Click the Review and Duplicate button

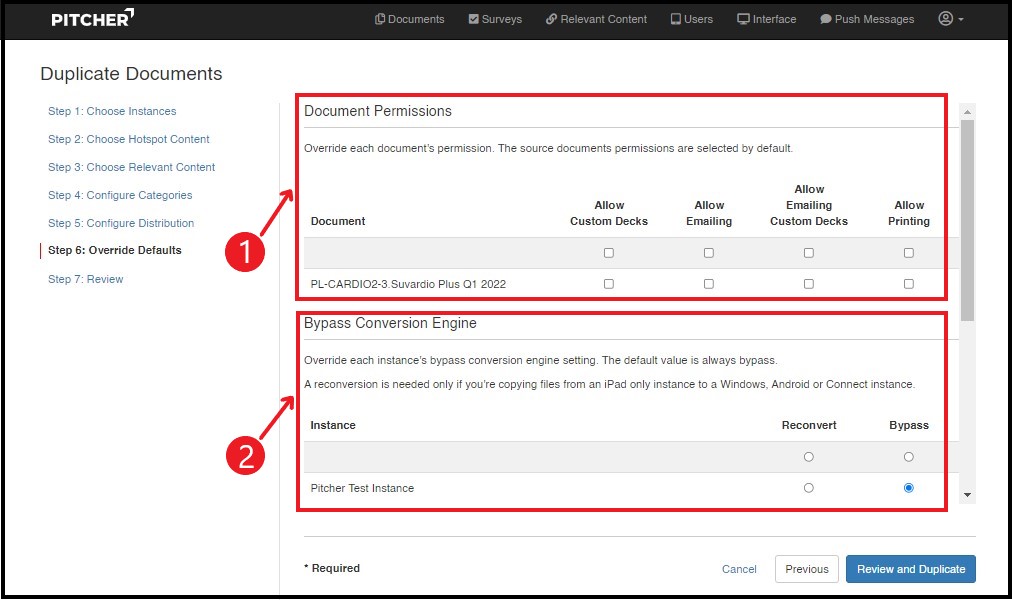(910, 569)
